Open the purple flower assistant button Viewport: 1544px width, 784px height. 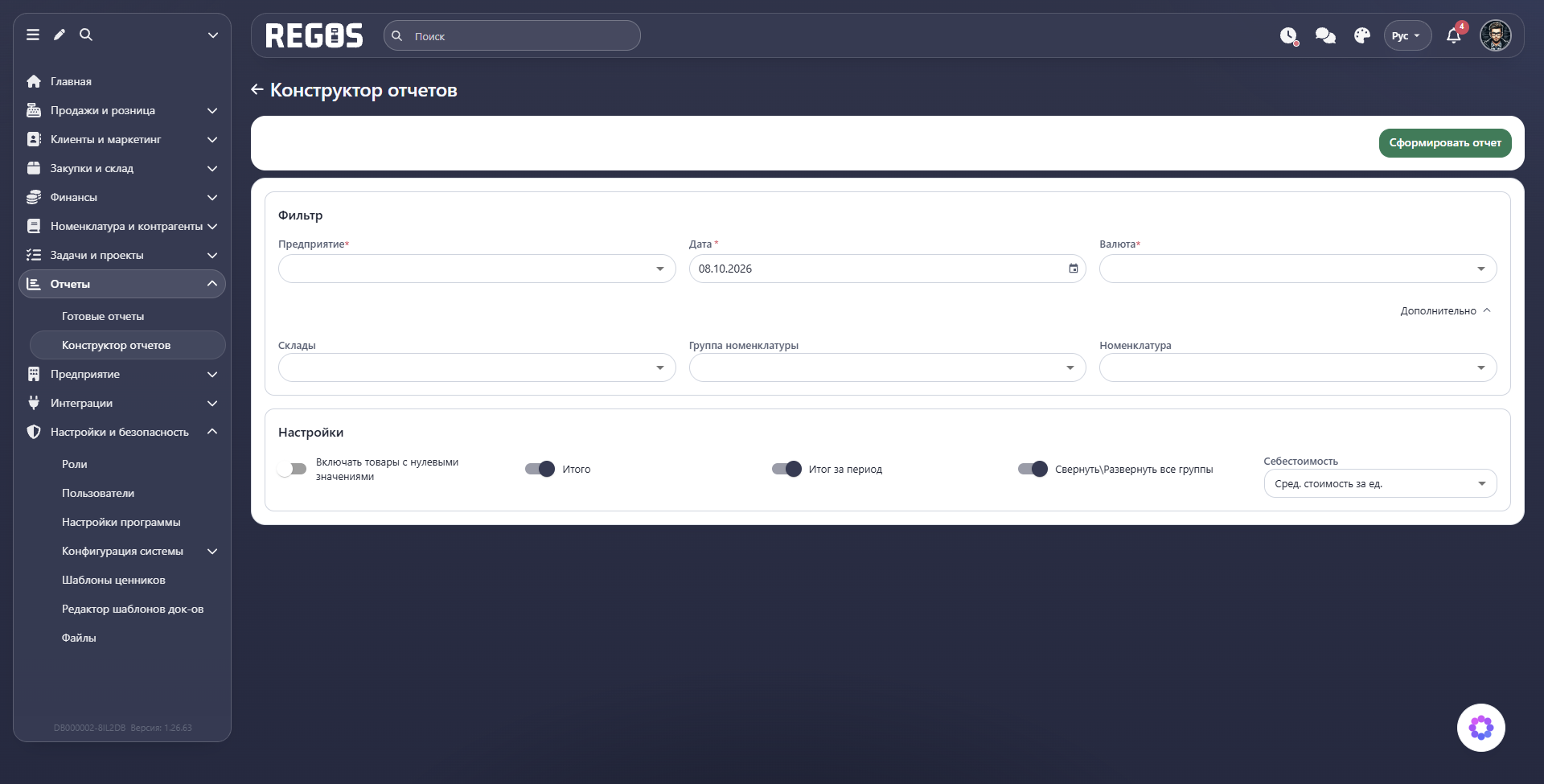[x=1481, y=728]
